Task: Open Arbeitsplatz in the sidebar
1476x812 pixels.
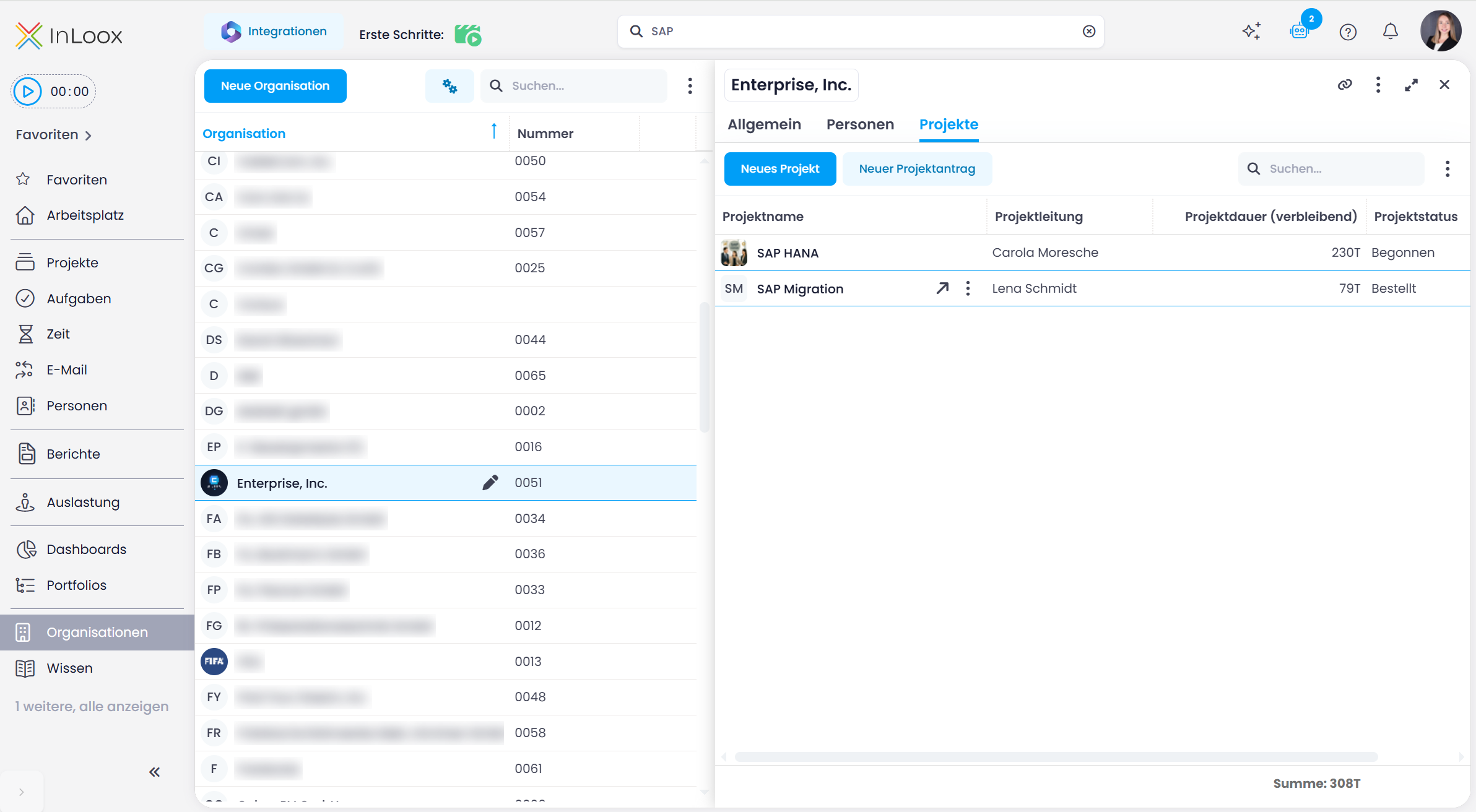Action: (x=85, y=215)
